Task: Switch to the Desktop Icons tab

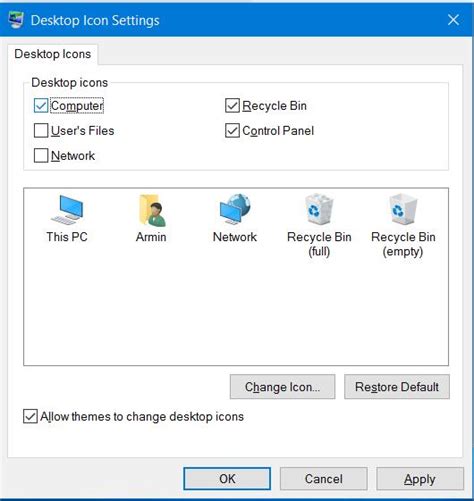Action: click(53, 54)
